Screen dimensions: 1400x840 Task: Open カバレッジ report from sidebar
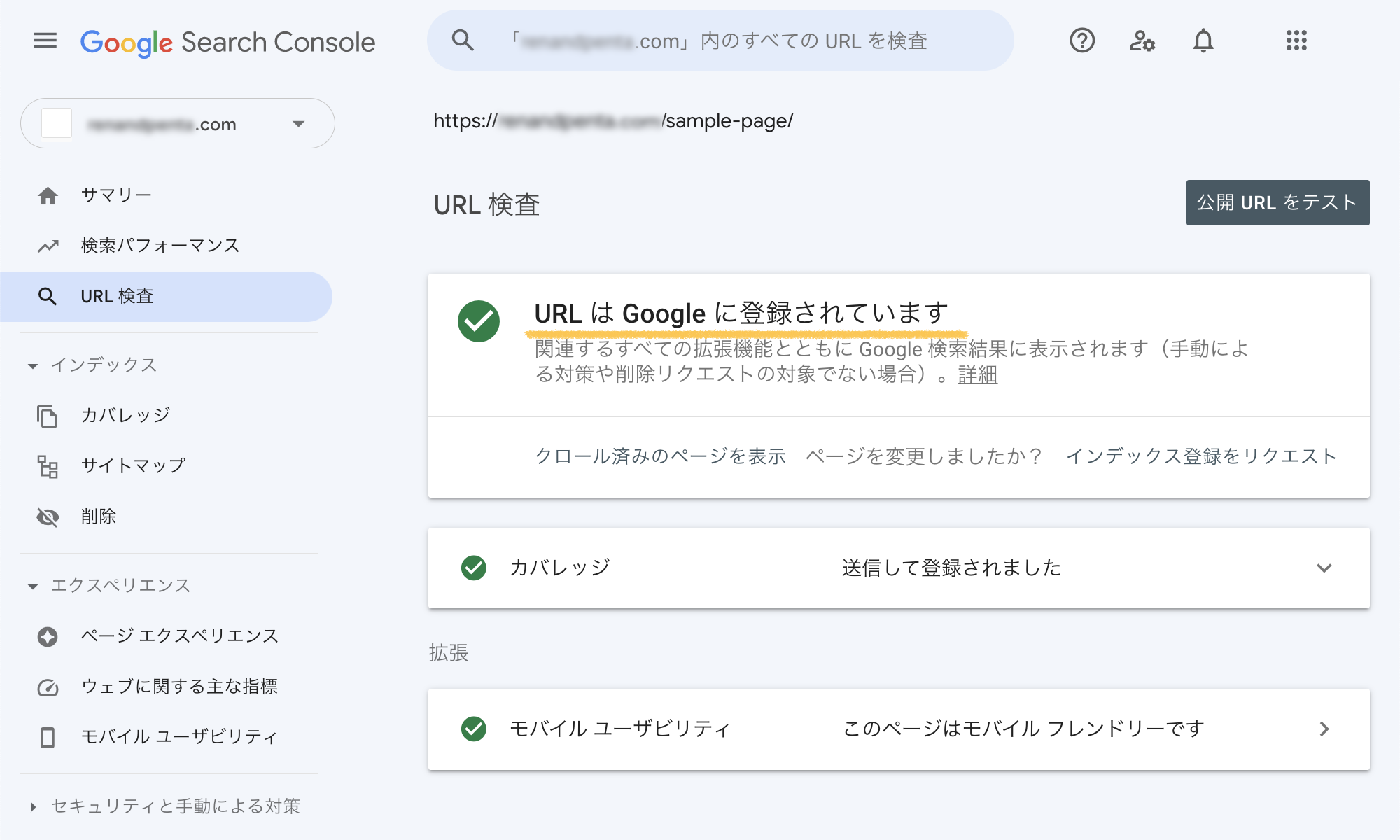pos(126,415)
